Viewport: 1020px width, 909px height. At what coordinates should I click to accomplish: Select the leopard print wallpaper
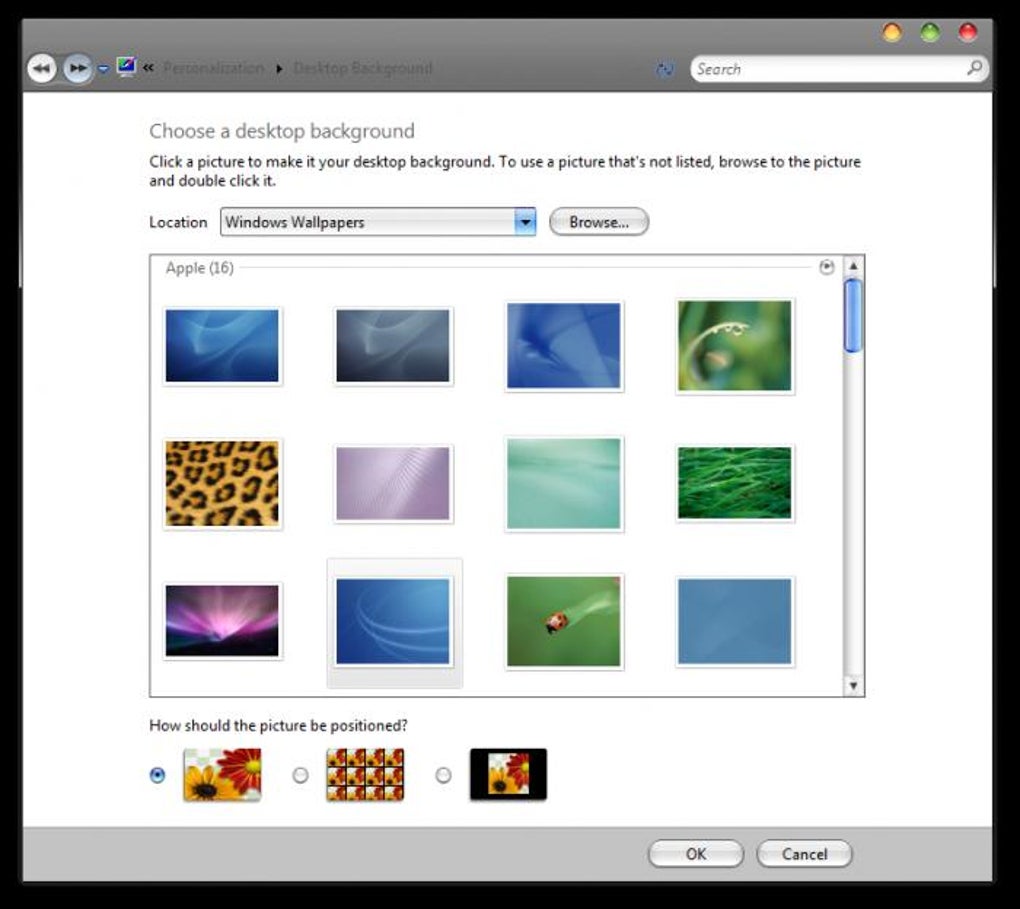[x=222, y=483]
